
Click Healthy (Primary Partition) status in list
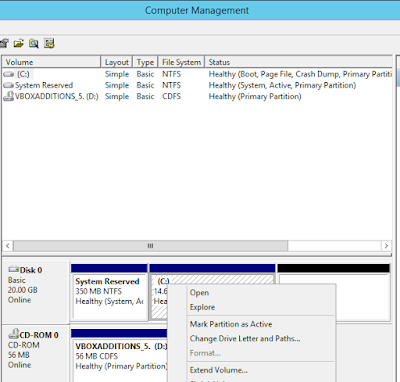[255, 96]
